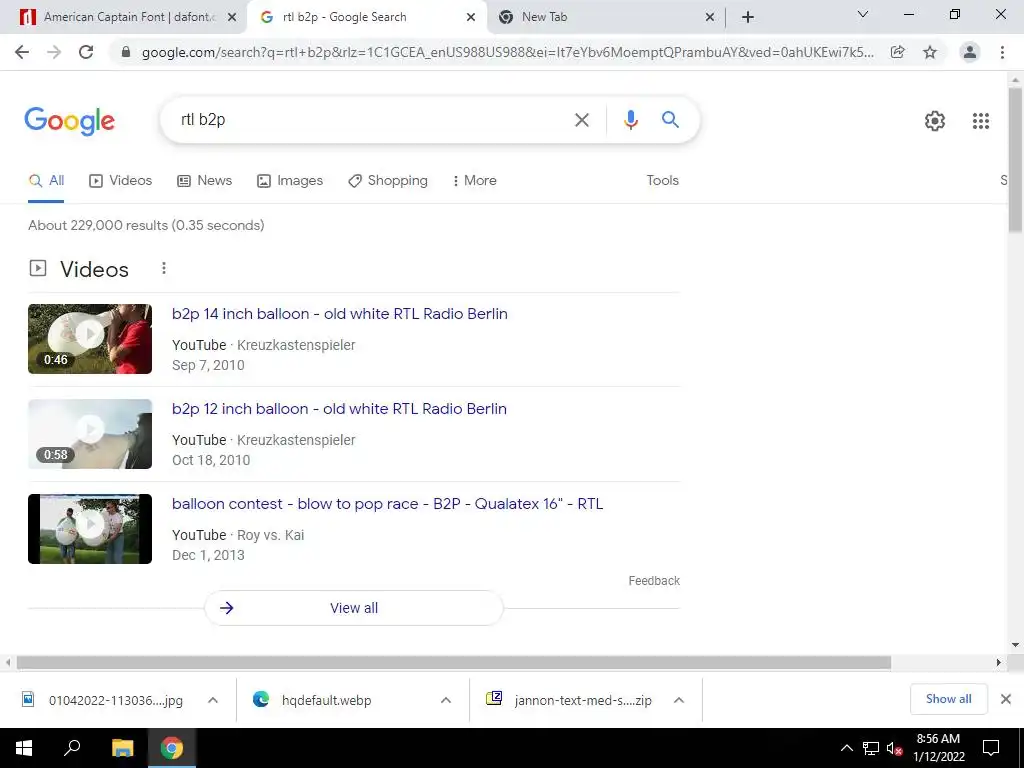View site information via the lock icon
This screenshot has height=768, width=1024.
[126, 52]
